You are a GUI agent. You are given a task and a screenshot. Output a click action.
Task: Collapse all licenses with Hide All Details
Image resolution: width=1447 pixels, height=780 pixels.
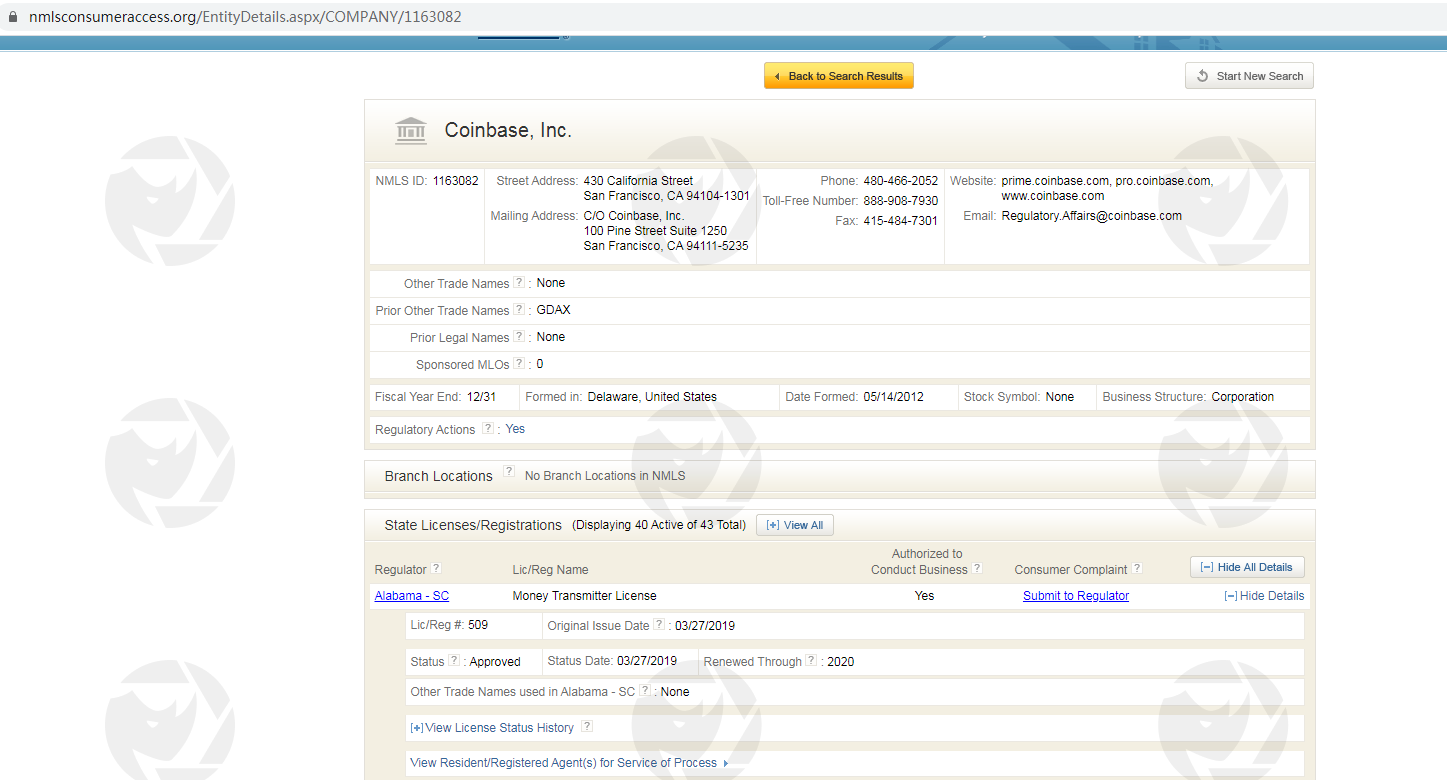click(x=1247, y=567)
